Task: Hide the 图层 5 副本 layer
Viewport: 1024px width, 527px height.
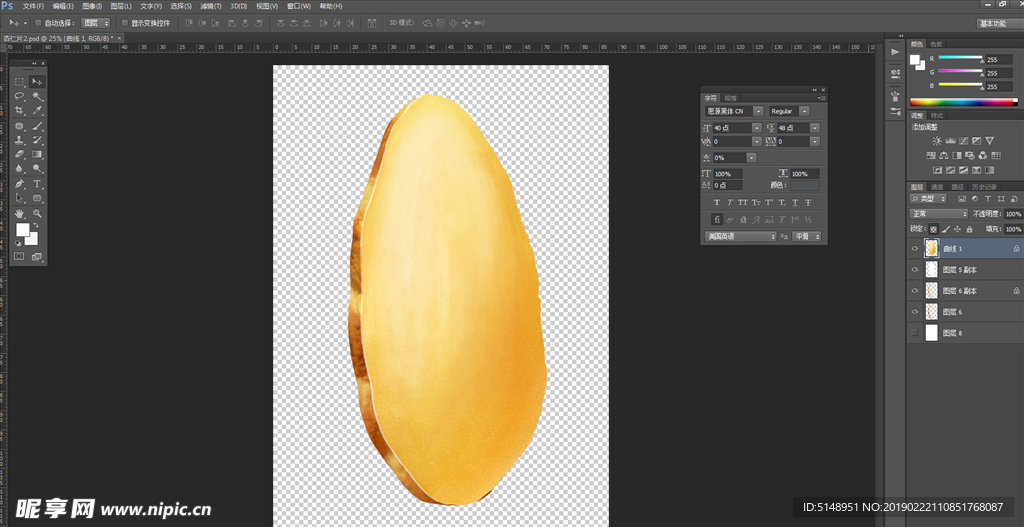Action: [x=915, y=270]
